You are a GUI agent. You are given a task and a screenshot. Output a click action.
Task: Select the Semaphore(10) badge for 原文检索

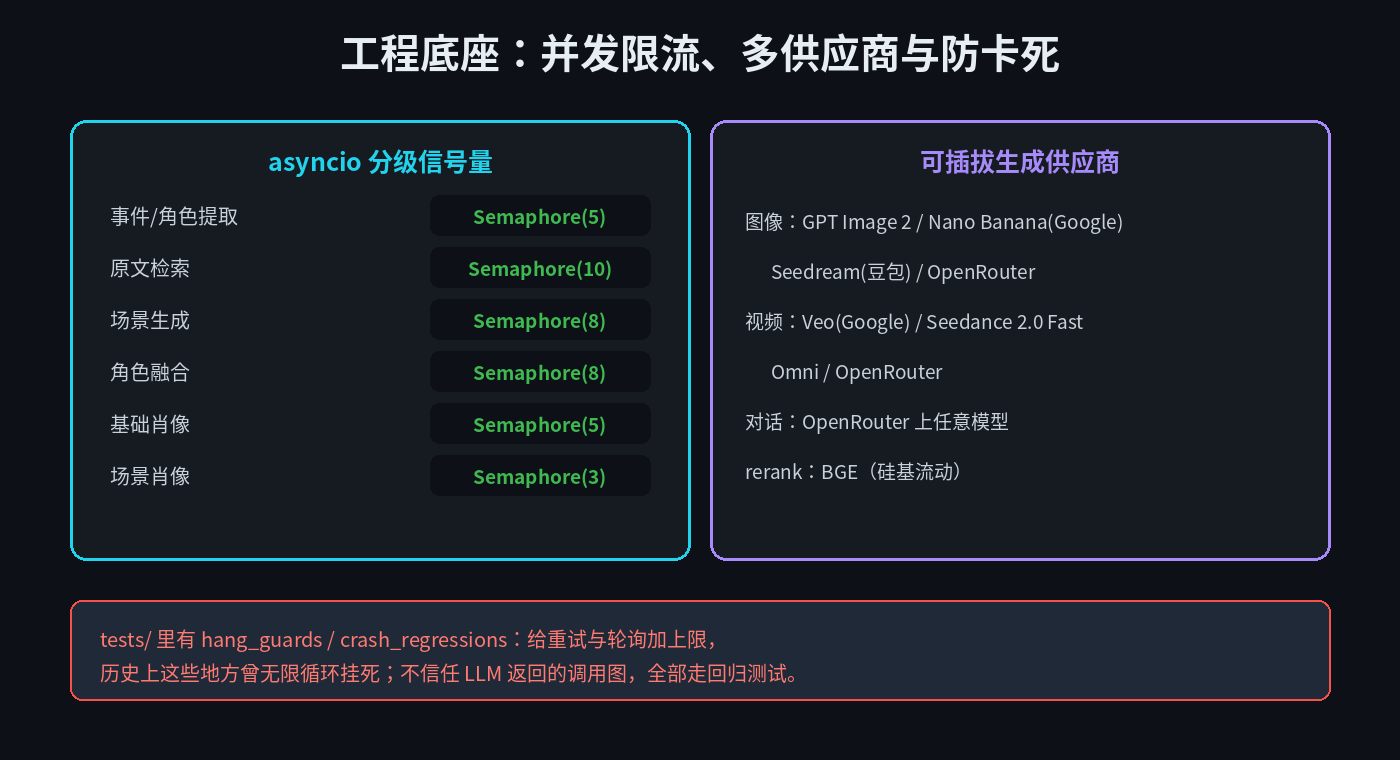click(540, 268)
